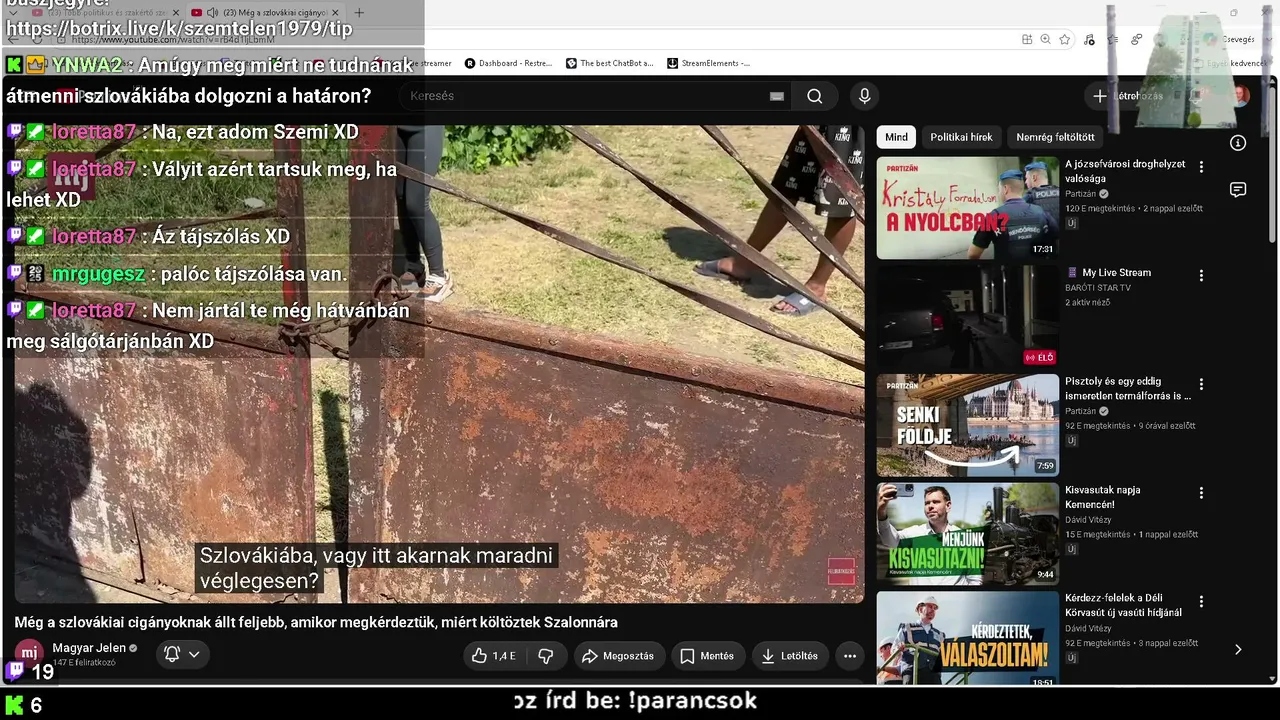This screenshot has height=720, width=1280.
Task: Open a new browser tab with plus button
Action: [x=359, y=13]
